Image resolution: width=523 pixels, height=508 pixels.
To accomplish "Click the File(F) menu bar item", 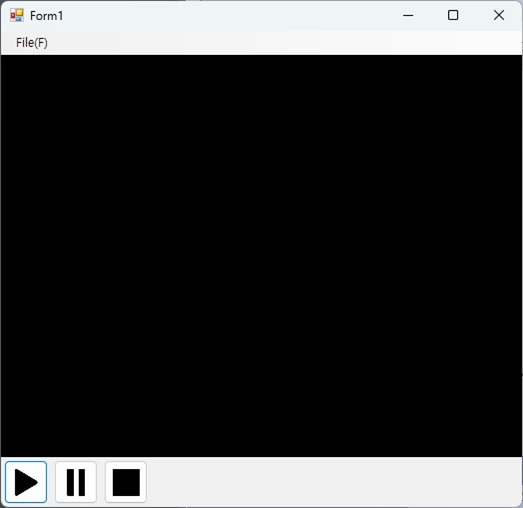I will (x=32, y=43).
